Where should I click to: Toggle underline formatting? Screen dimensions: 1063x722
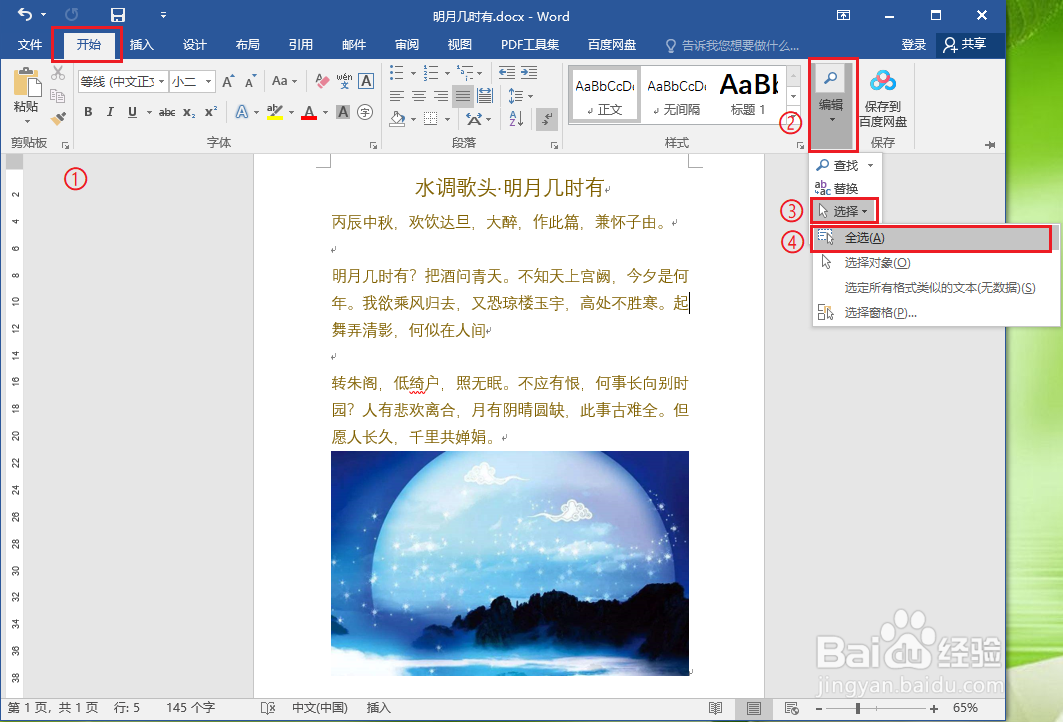(132, 110)
